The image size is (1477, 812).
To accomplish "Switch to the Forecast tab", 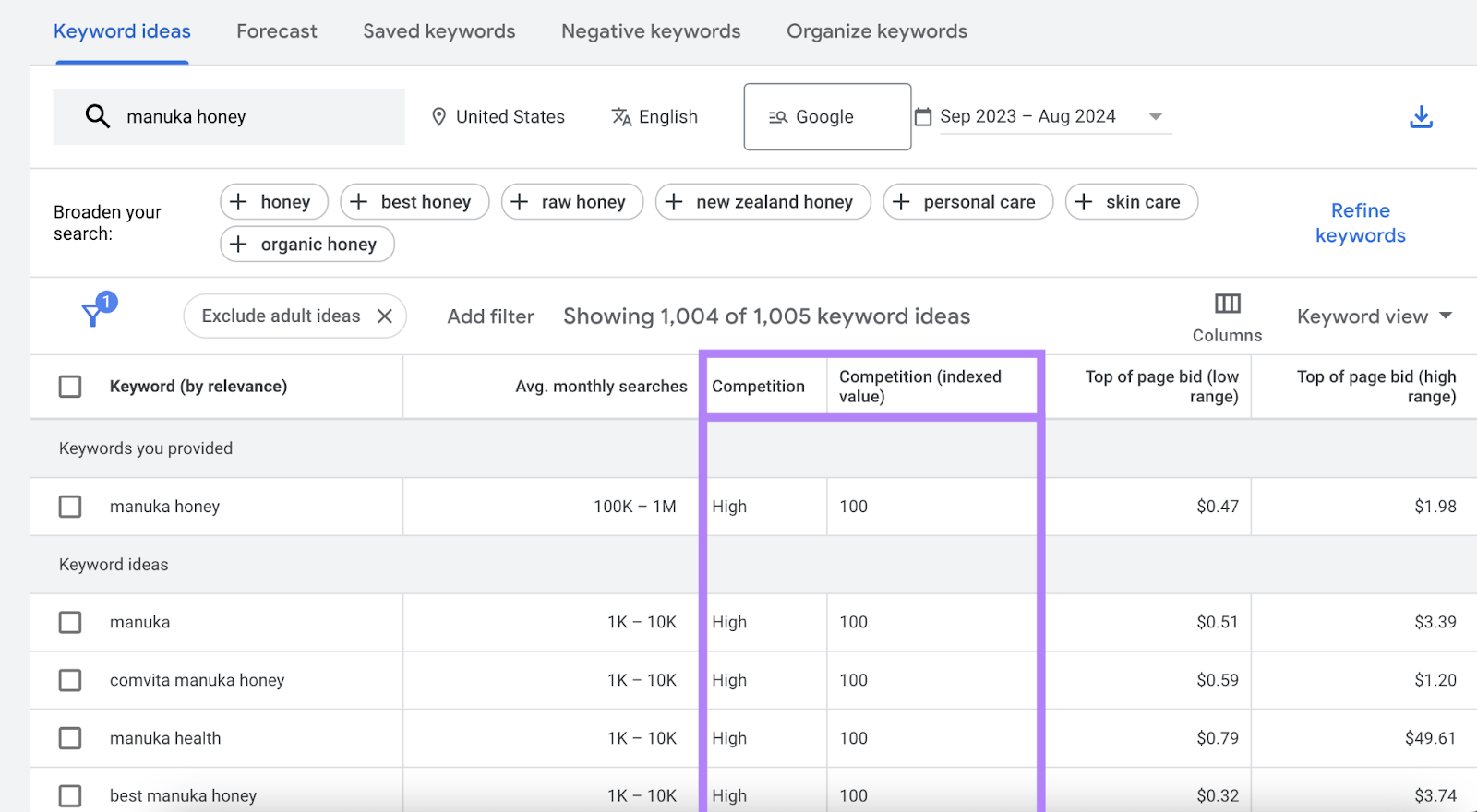I will (x=277, y=31).
